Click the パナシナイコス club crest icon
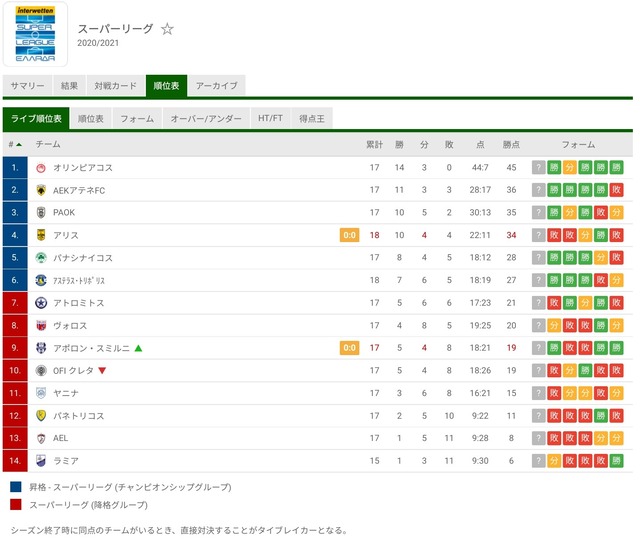 [x=41, y=258]
